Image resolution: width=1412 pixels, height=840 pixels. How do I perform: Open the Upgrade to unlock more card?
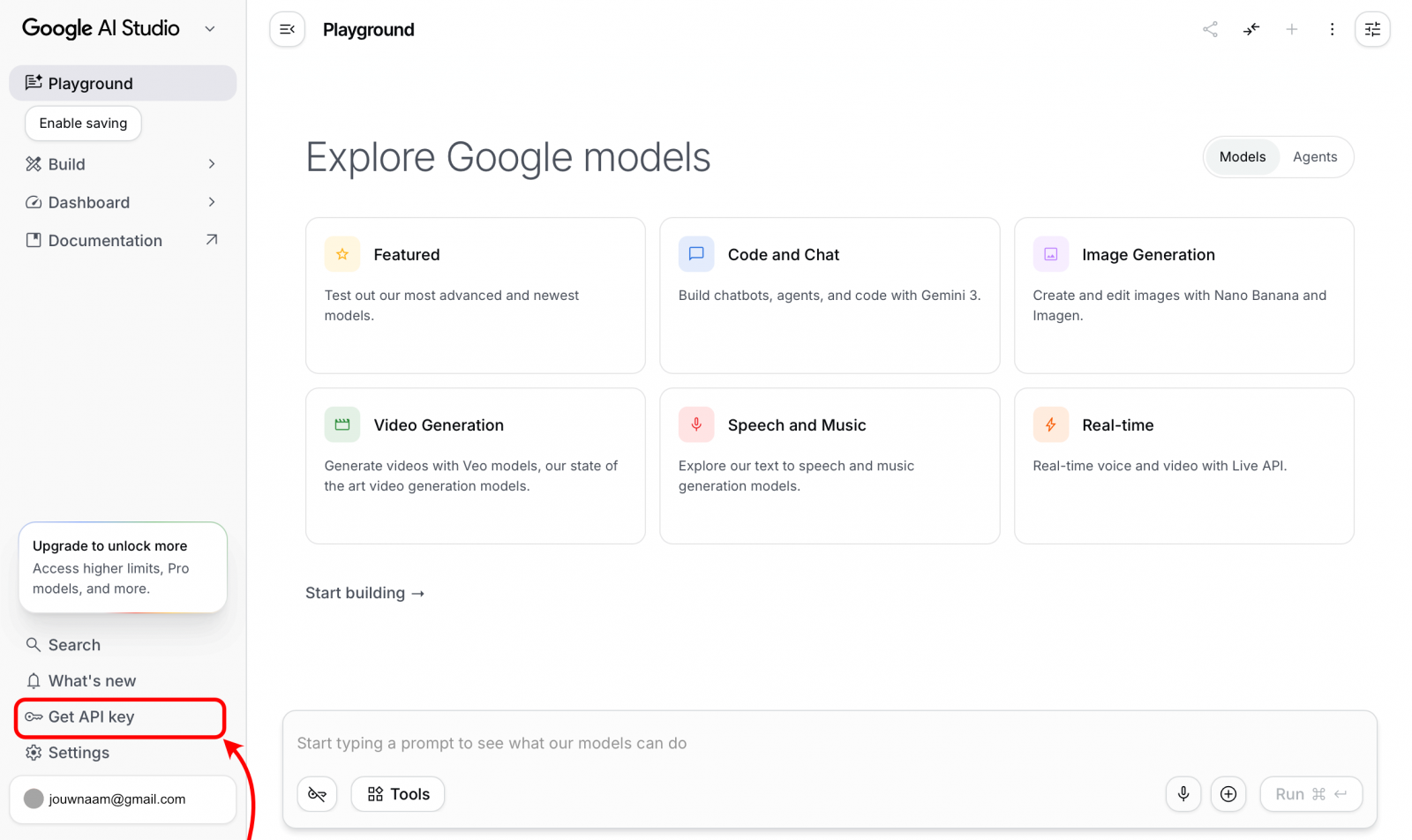coord(123,567)
